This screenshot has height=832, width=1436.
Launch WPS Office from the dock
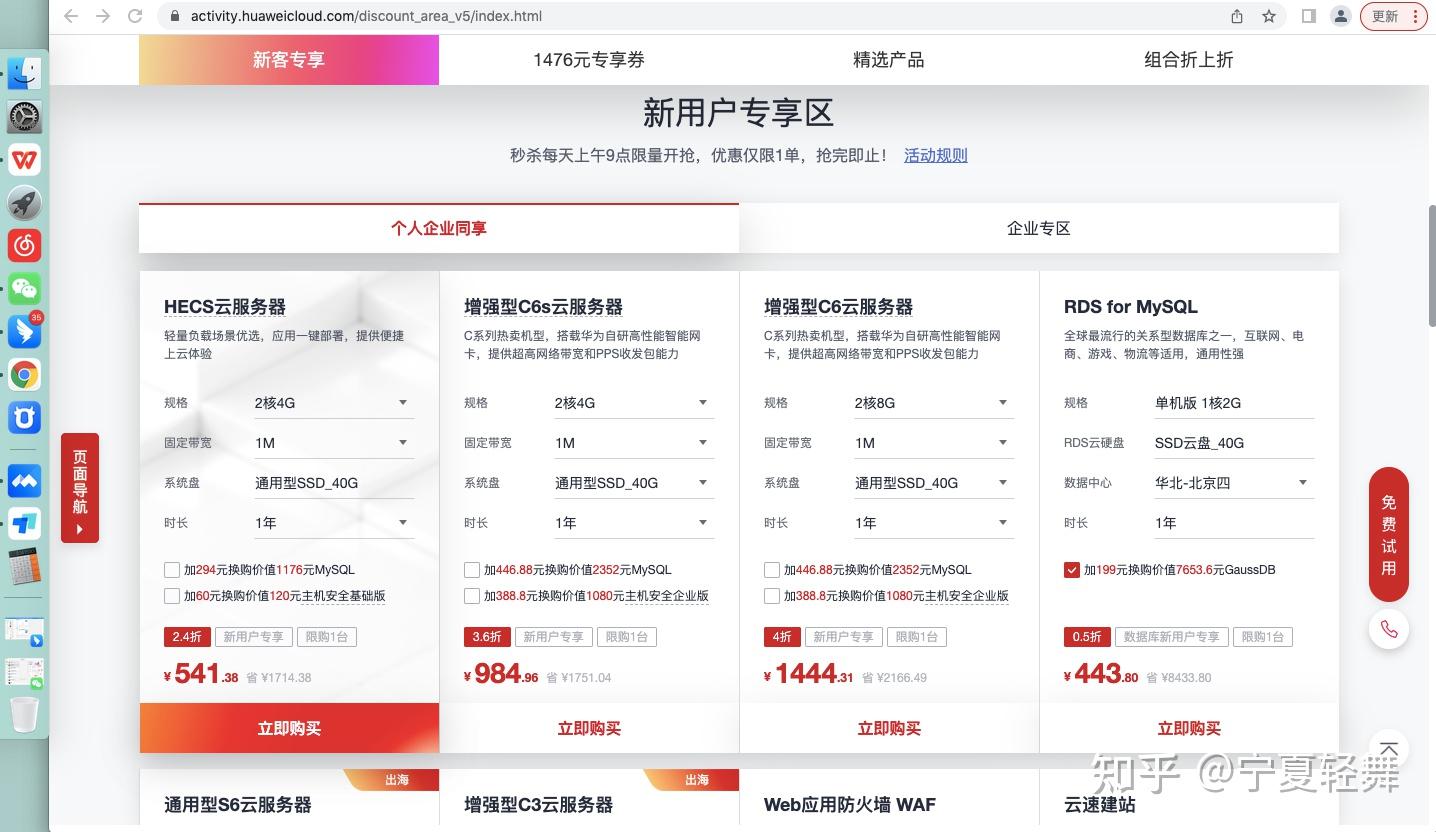(x=24, y=159)
